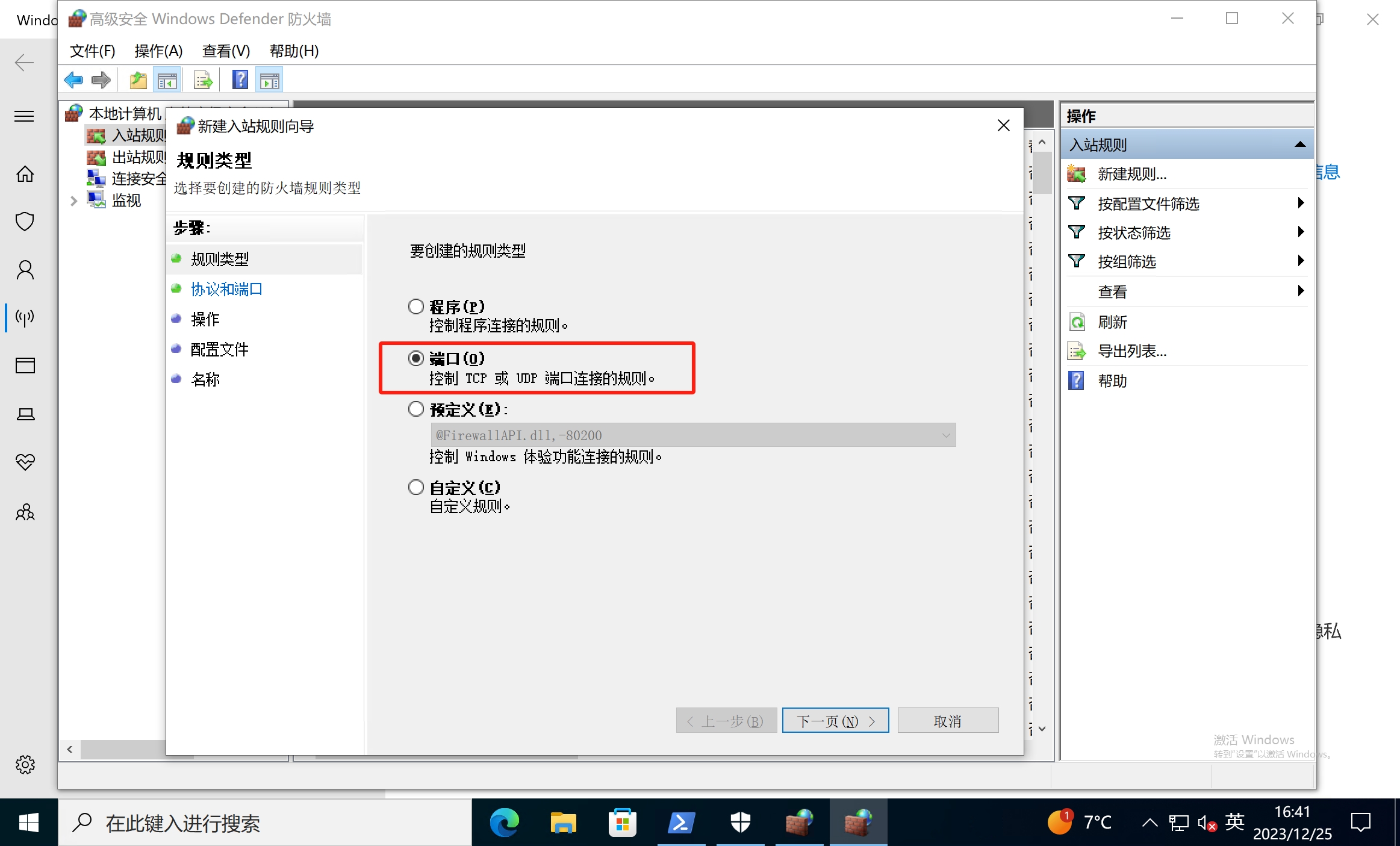This screenshot has width=1400, height=846.
Task: Click the Export List toolbar icon
Action: click(x=203, y=80)
